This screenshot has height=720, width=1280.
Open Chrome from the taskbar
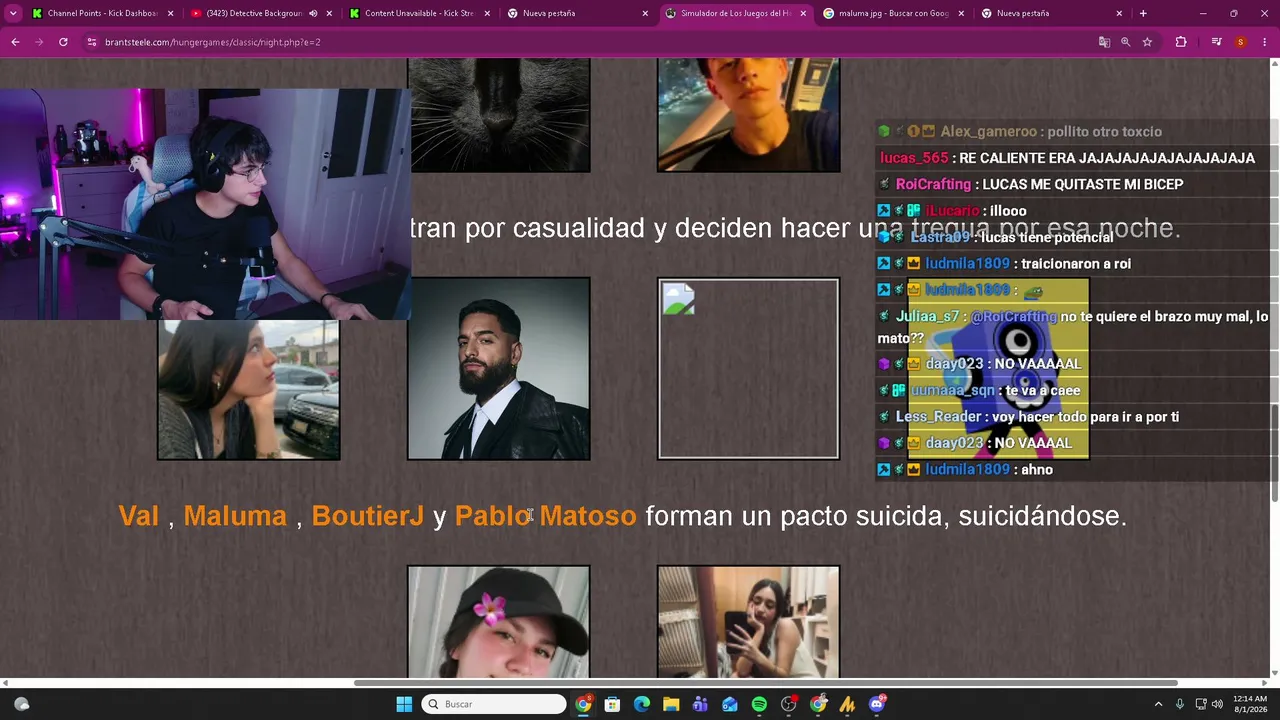click(x=583, y=704)
